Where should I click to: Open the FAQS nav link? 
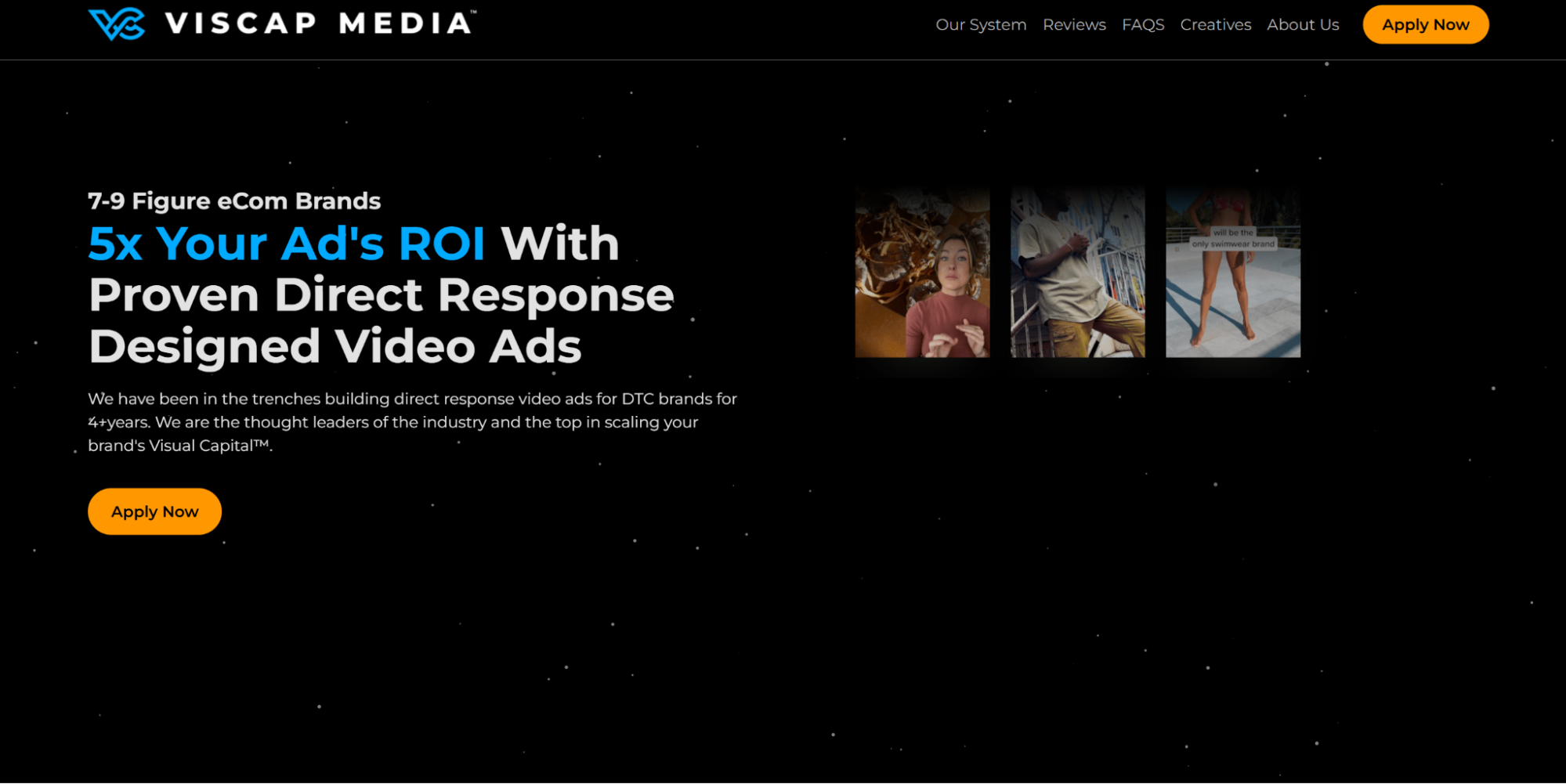pyautogui.click(x=1143, y=25)
